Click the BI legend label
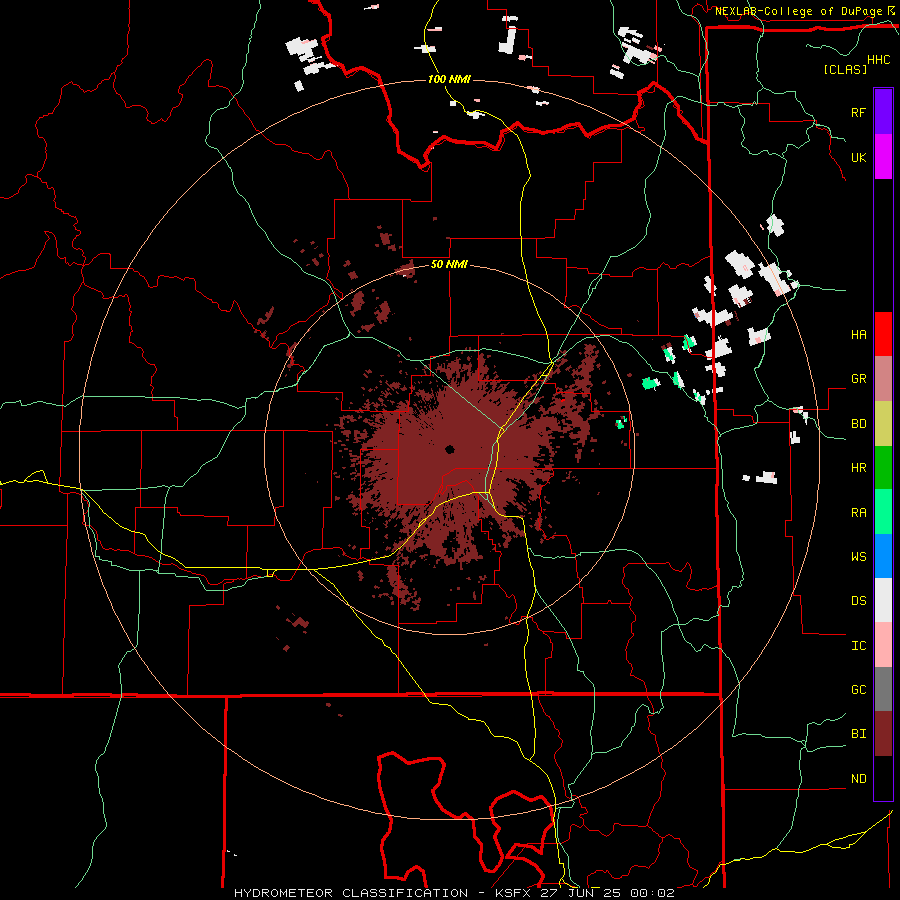This screenshot has width=900, height=900. tap(859, 734)
